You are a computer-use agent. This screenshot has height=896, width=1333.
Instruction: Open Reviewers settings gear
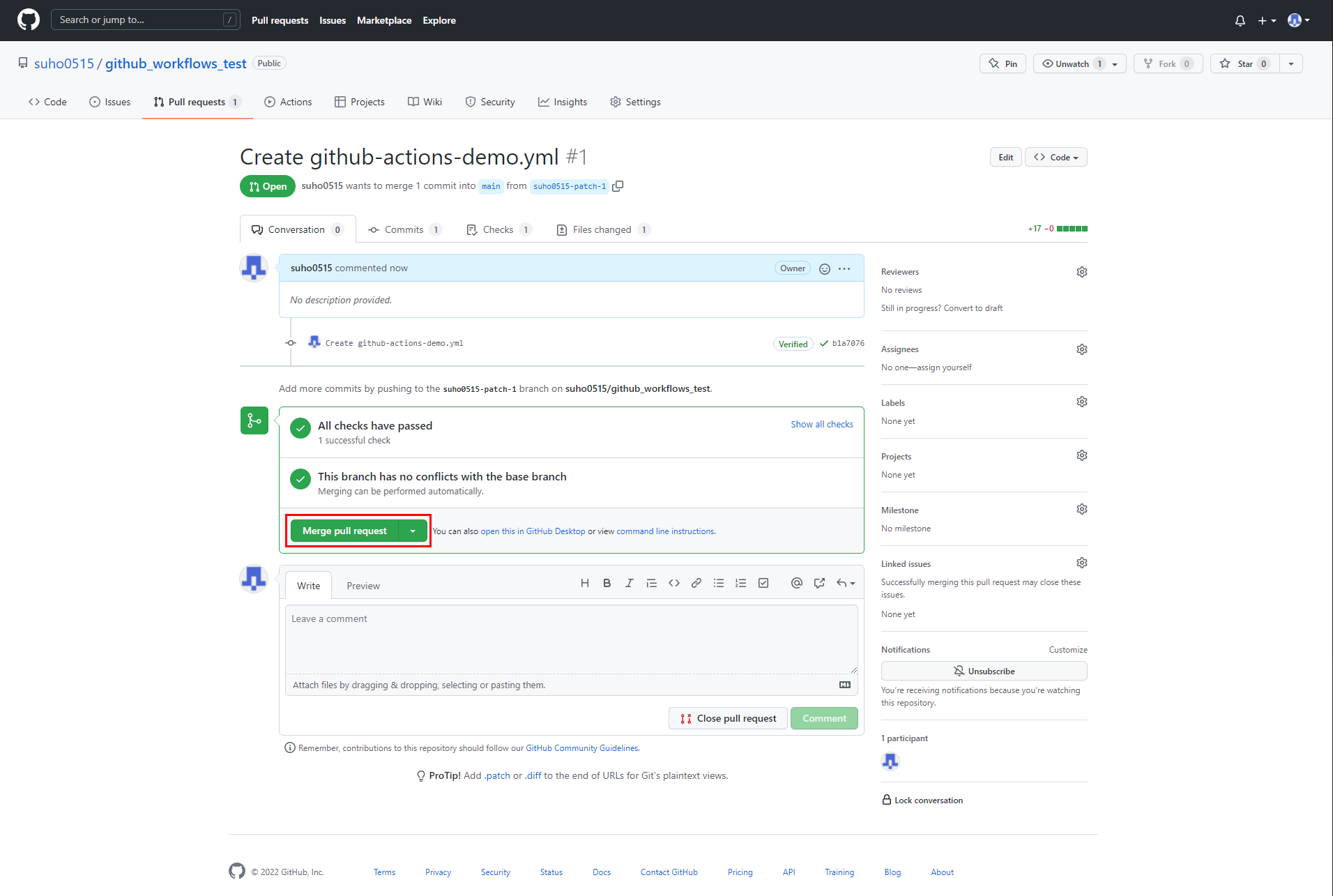(x=1082, y=272)
